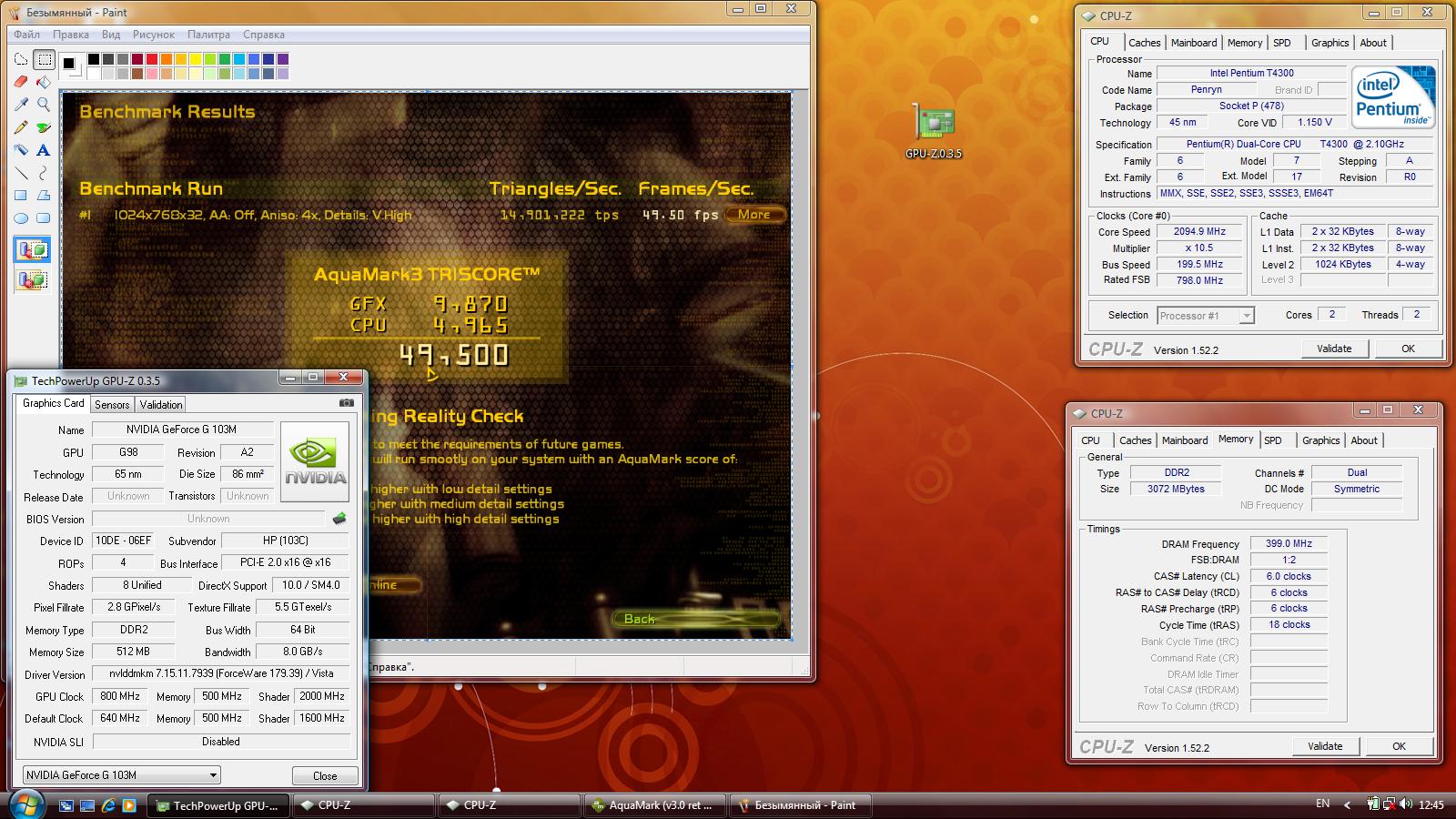Viewport: 1456px width, 819px height.
Task: Open the GPU-Z.0.3.5 desktop icon
Action: click(x=934, y=131)
